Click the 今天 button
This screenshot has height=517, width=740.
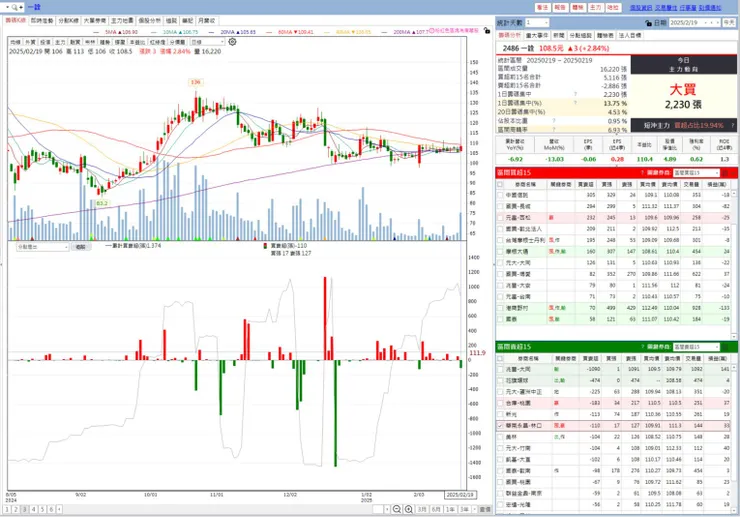coord(729,23)
